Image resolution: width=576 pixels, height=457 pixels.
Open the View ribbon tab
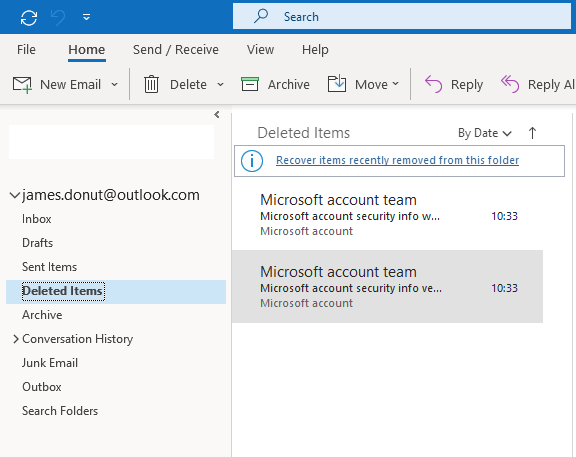tap(260, 49)
